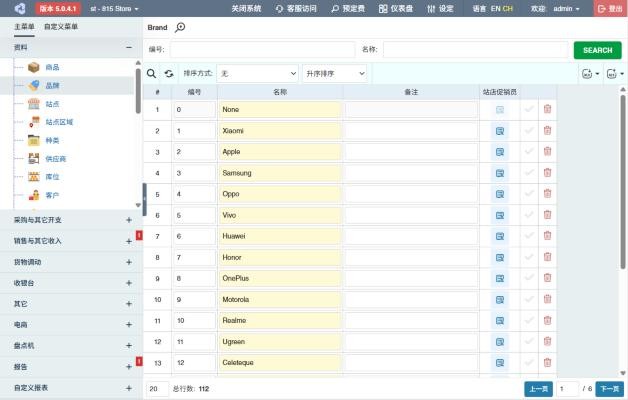Open the second import file icon menu
628x400 pixels.
pyautogui.click(x=615, y=74)
